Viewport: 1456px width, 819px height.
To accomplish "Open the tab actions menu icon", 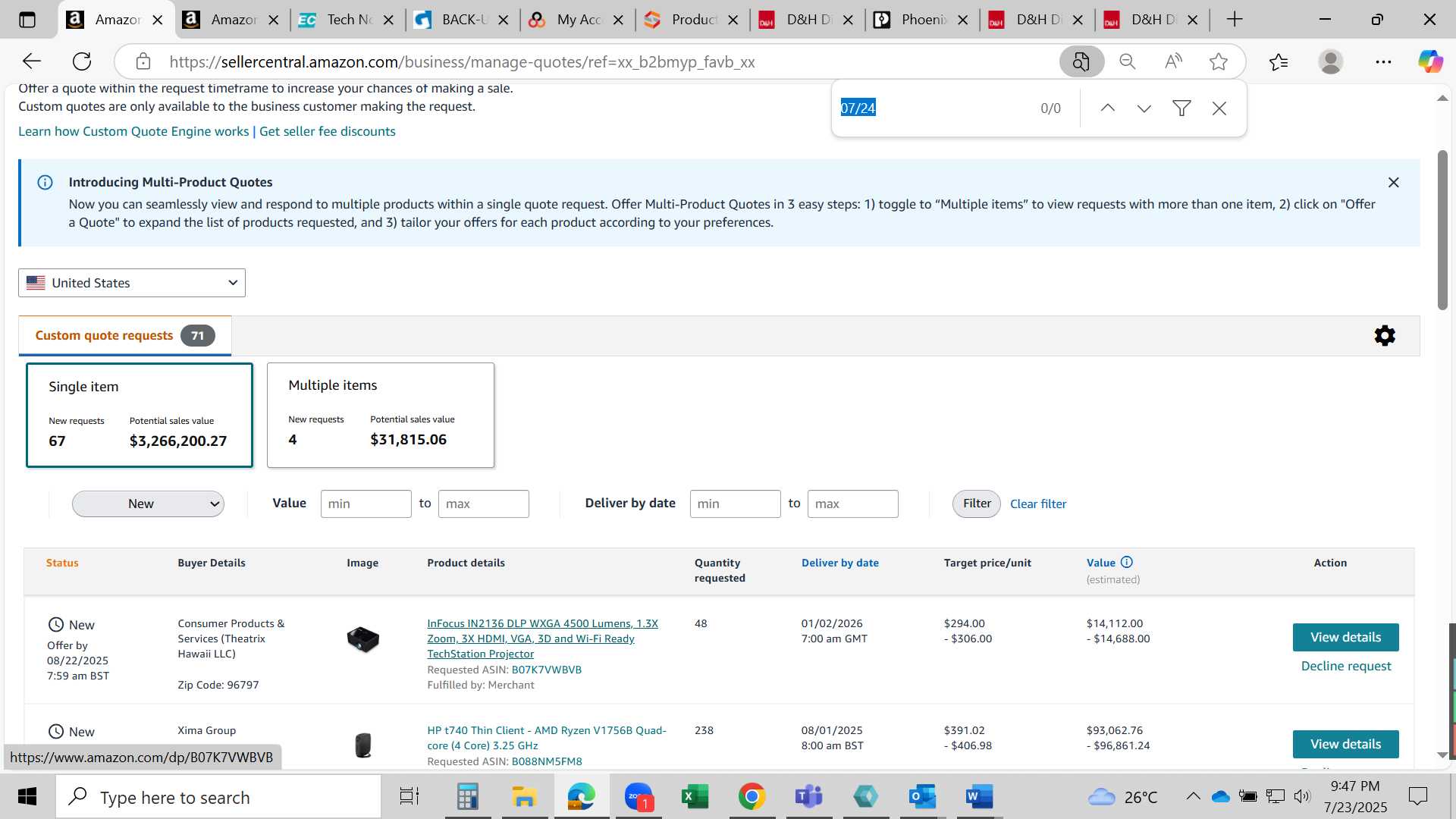I will (27, 20).
